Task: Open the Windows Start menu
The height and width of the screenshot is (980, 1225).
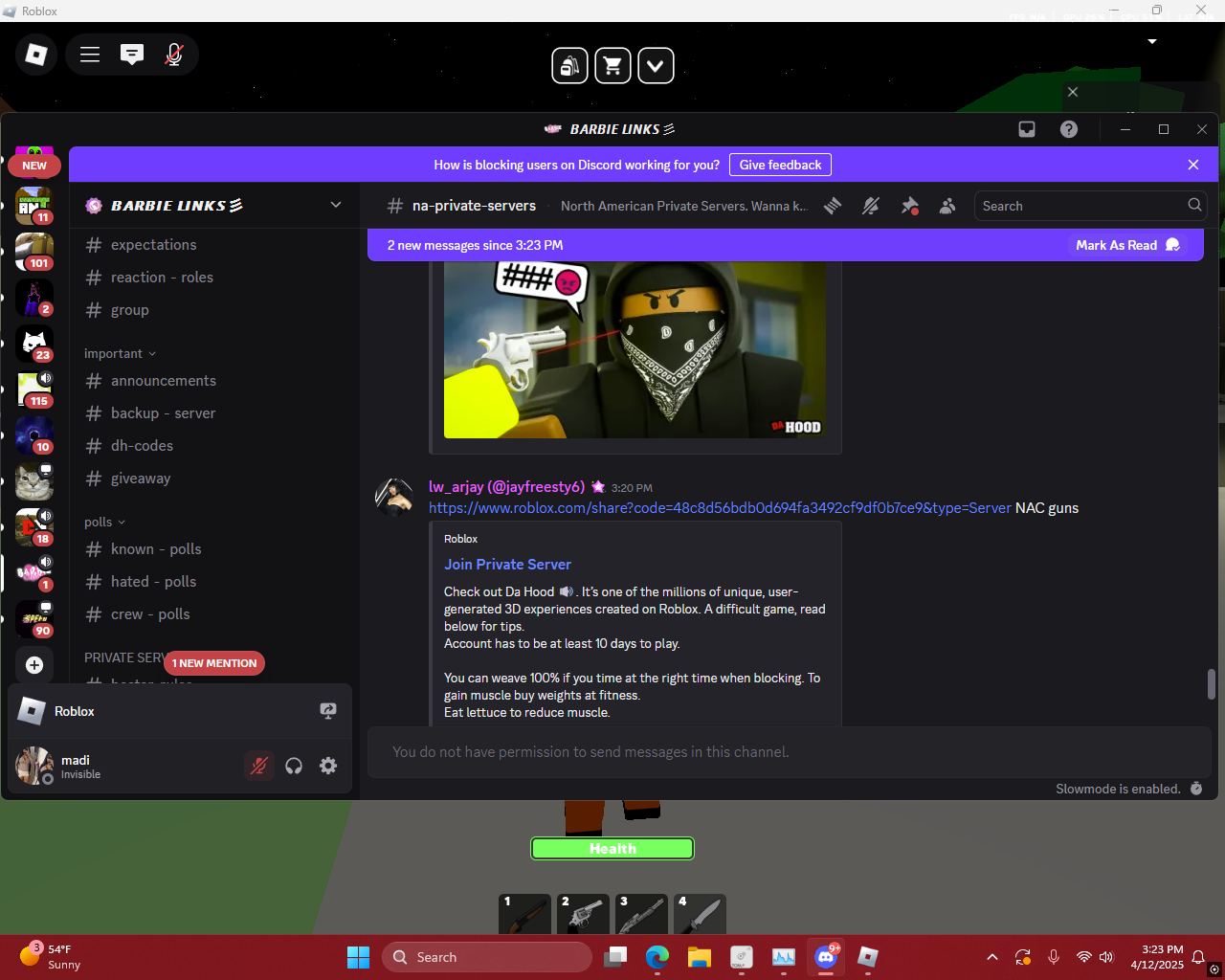Action: point(358,957)
